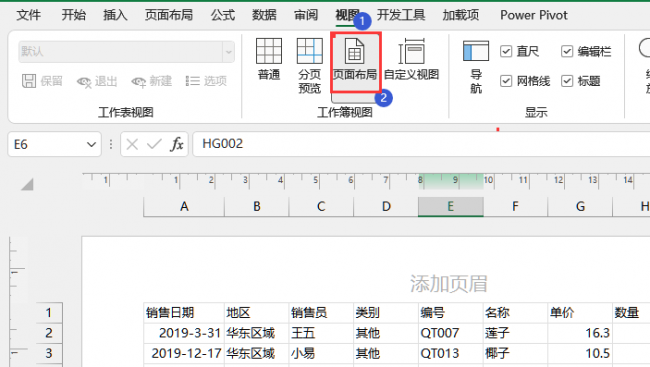Click header cell 数量
Image resolution: width=650 pixels, height=367 pixels.
click(631, 313)
